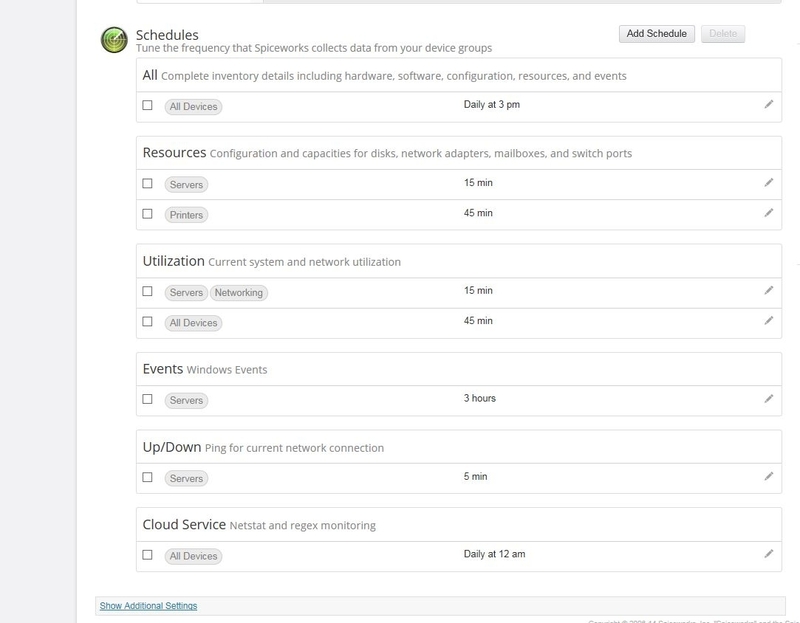Edit the Resources Printers schedule

pos(766,214)
